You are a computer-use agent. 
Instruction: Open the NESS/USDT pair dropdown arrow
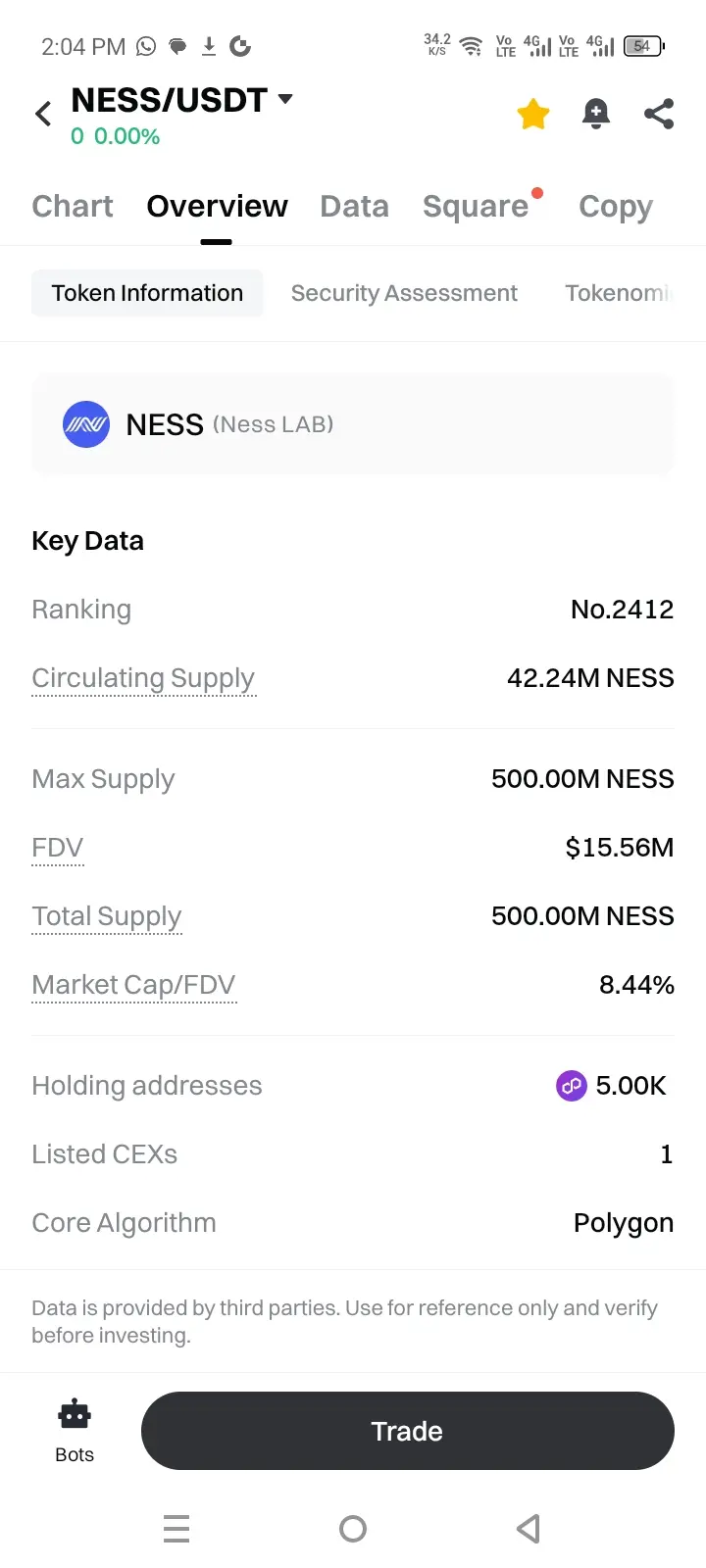285,99
